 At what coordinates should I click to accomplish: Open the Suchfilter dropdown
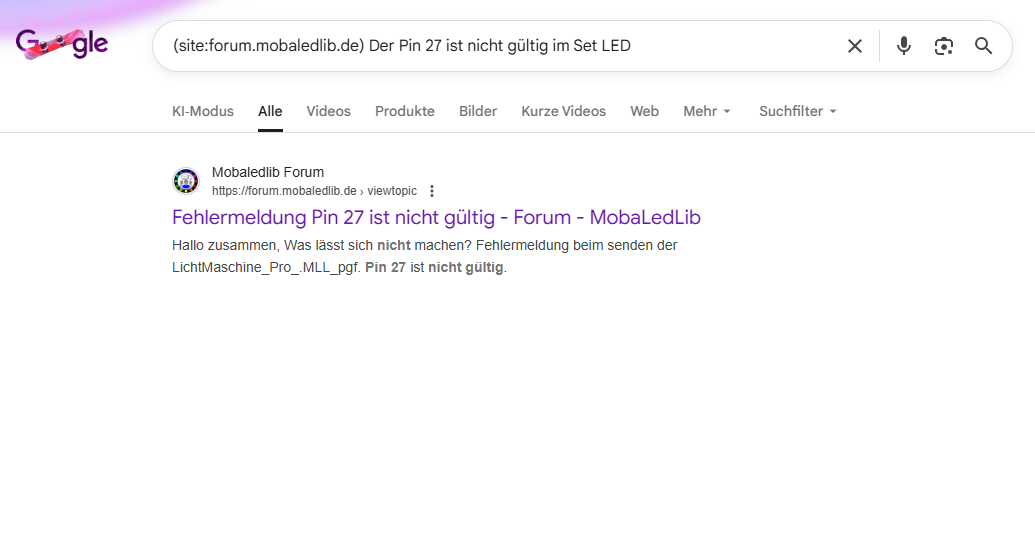coord(797,111)
